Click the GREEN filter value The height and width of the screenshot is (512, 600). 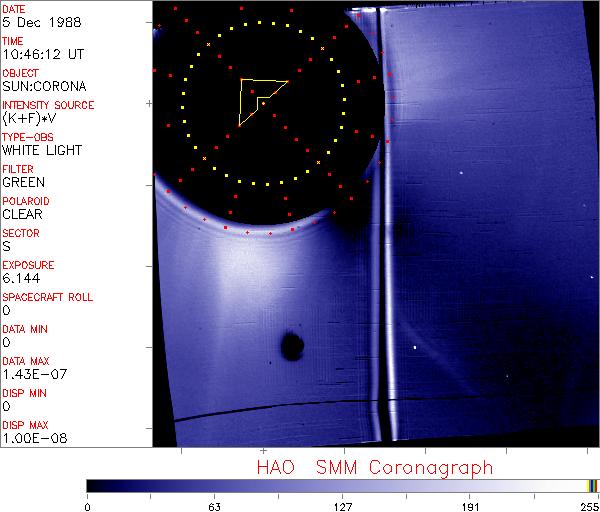(23, 182)
